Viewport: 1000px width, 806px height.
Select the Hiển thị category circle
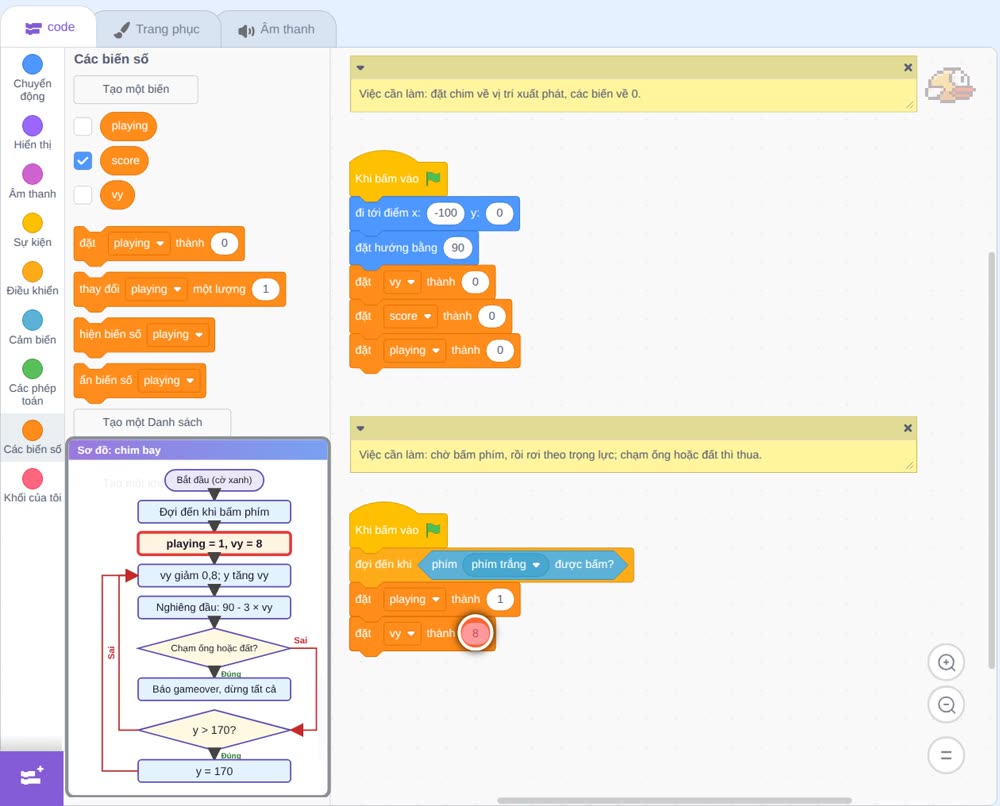33,126
